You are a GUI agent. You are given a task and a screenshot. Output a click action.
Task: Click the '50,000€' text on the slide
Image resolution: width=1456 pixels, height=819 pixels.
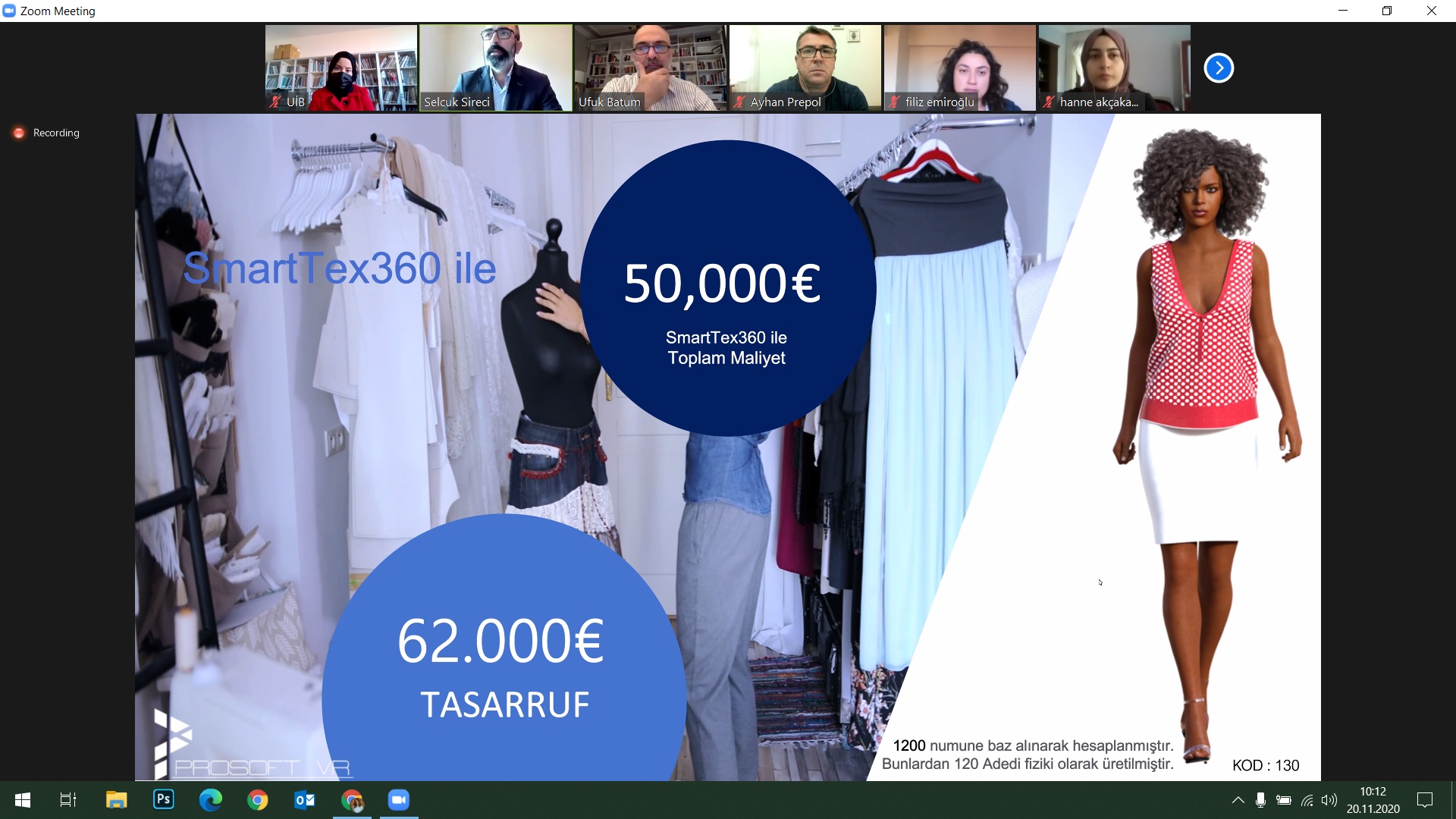(722, 284)
